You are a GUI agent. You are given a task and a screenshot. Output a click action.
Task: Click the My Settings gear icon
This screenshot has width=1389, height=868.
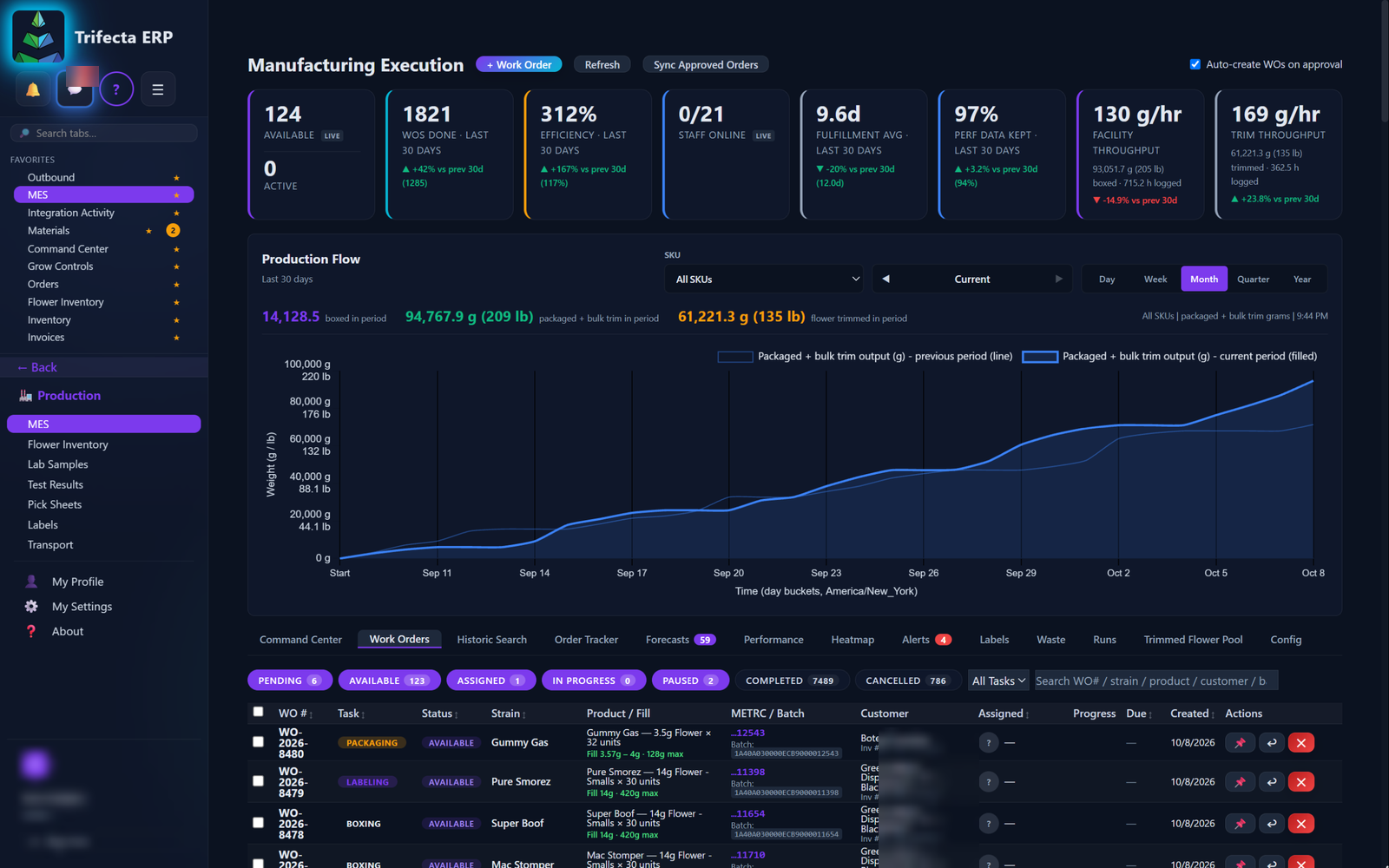[31, 607]
